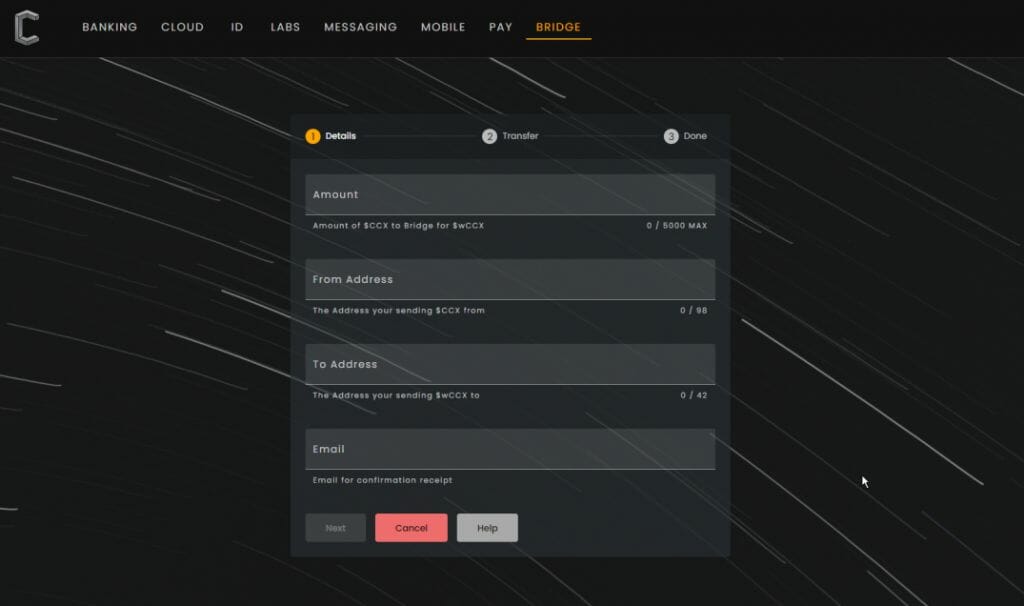Click the Email receipt field
1024x606 pixels.
tap(510, 449)
